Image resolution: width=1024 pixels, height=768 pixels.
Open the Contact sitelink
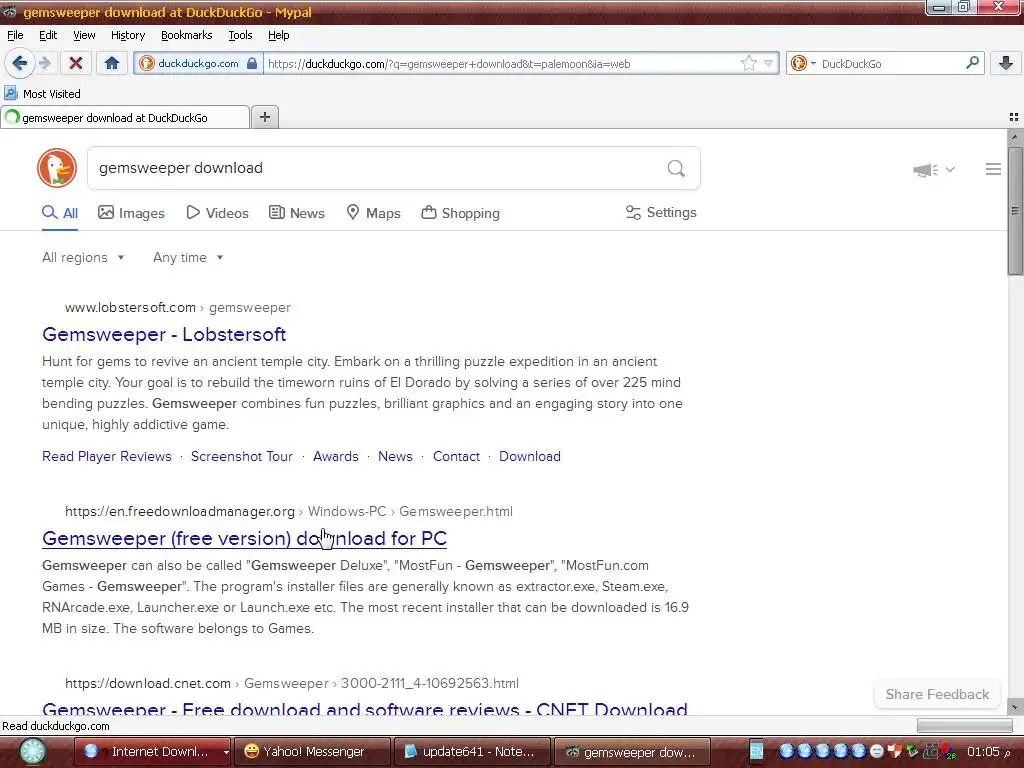(x=456, y=456)
